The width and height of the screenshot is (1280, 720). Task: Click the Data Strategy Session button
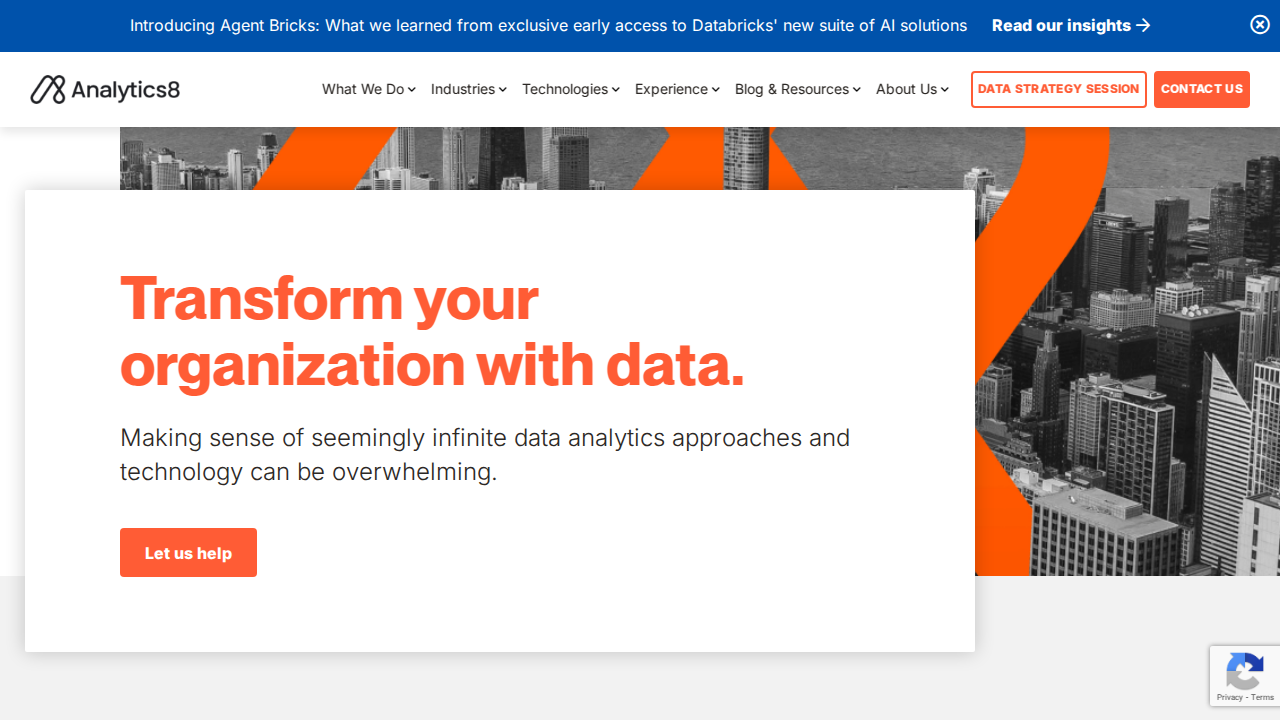point(1059,89)
